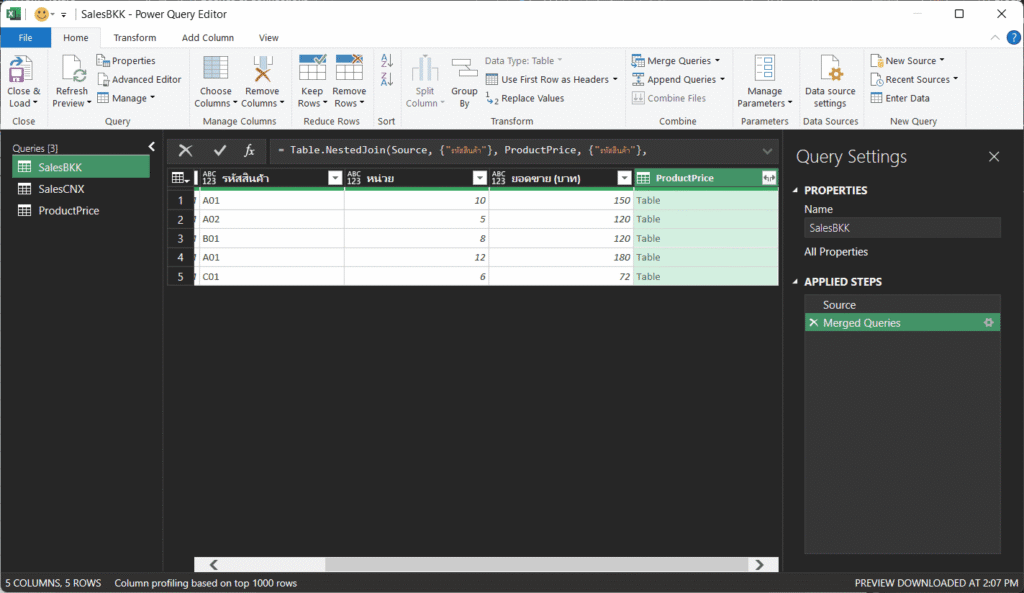Click the Manage Parameters icon

(x=765, y=69)
